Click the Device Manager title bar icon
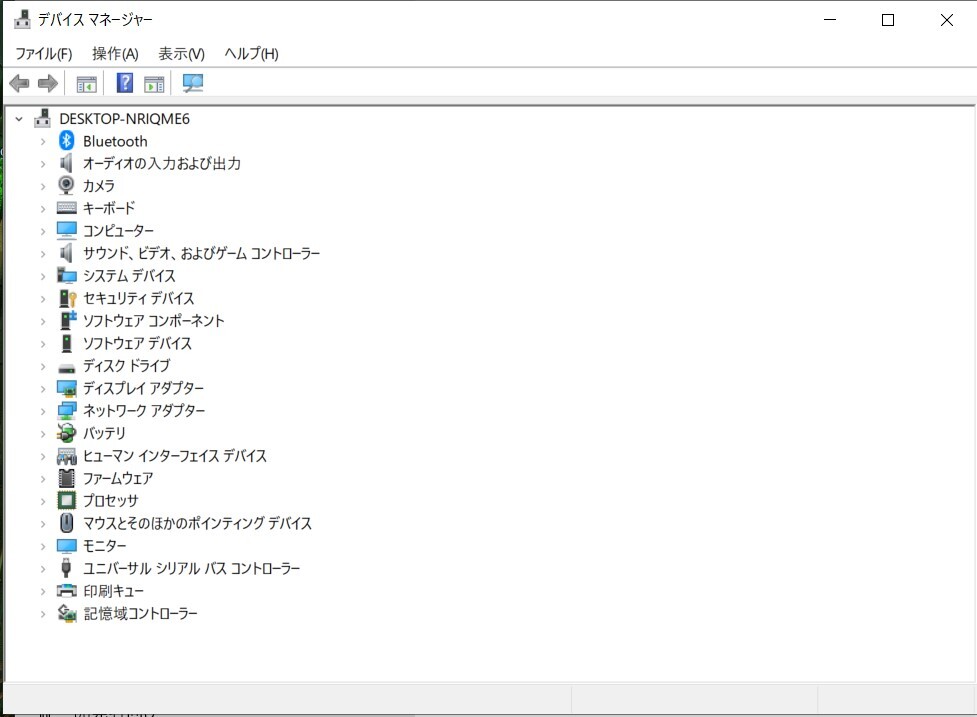 [22, 19]
